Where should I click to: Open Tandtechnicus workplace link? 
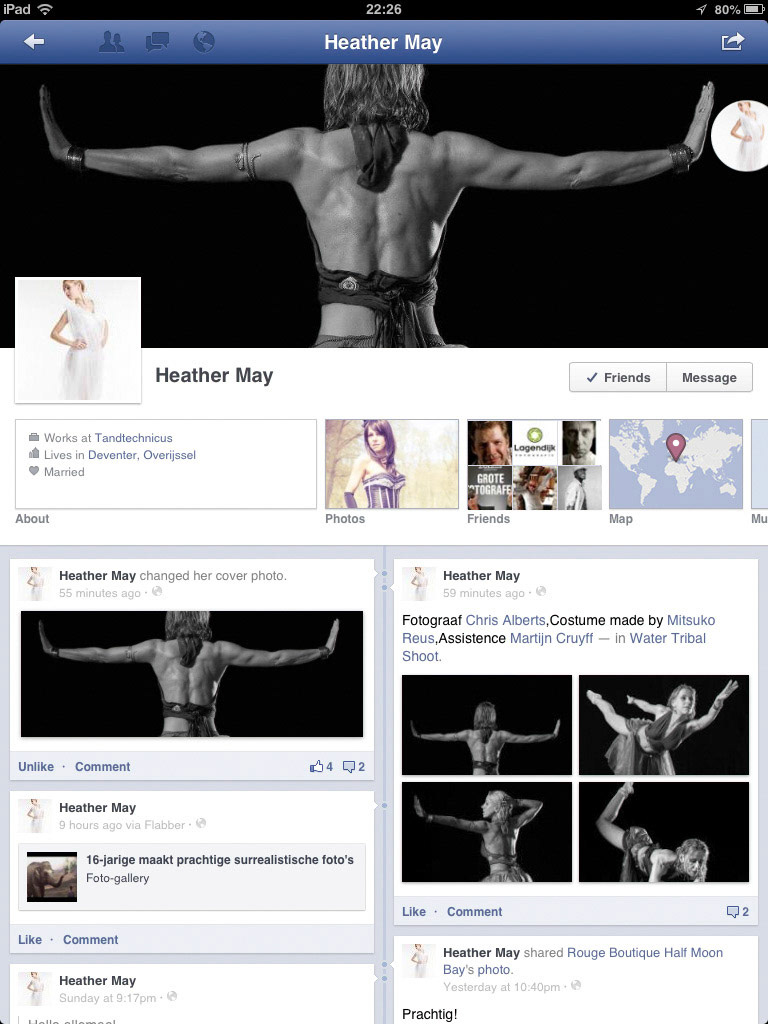click(x=133, y=438)
